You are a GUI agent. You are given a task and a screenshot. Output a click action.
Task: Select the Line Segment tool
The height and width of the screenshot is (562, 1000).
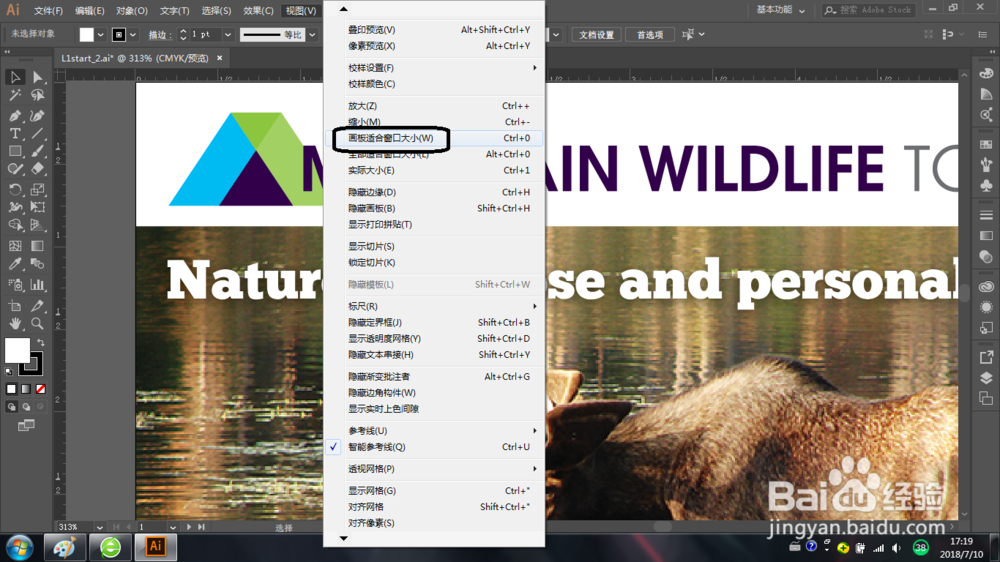pyautogui.click(x=38, y=134)
